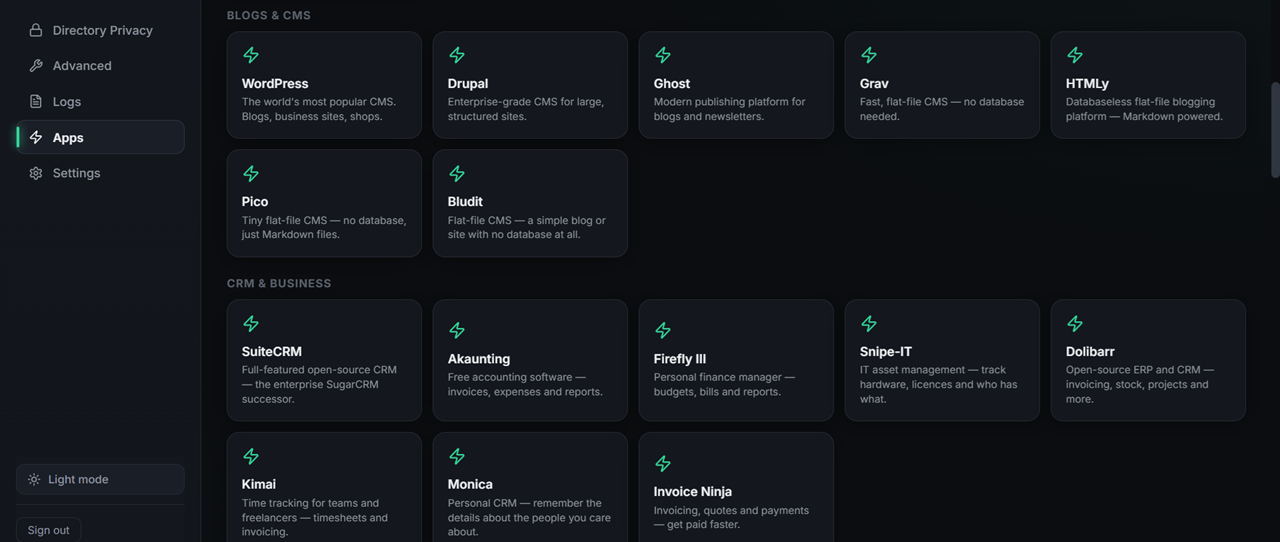Click the Sign out button
Image resolution: width=1280 pixels, height=542 pixels.
[x=49, y=530]
